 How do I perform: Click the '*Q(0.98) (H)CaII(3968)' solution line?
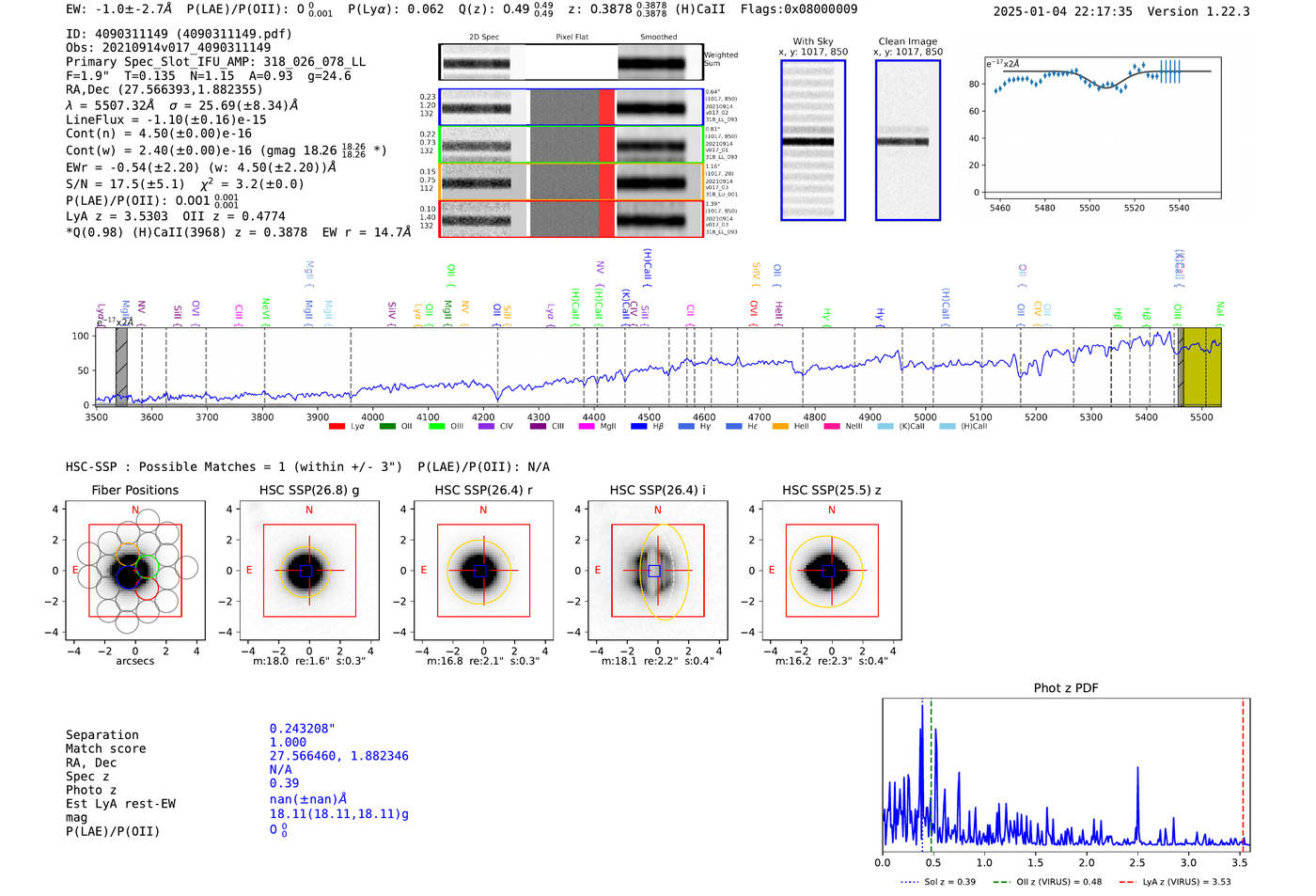tap(239, 232)
